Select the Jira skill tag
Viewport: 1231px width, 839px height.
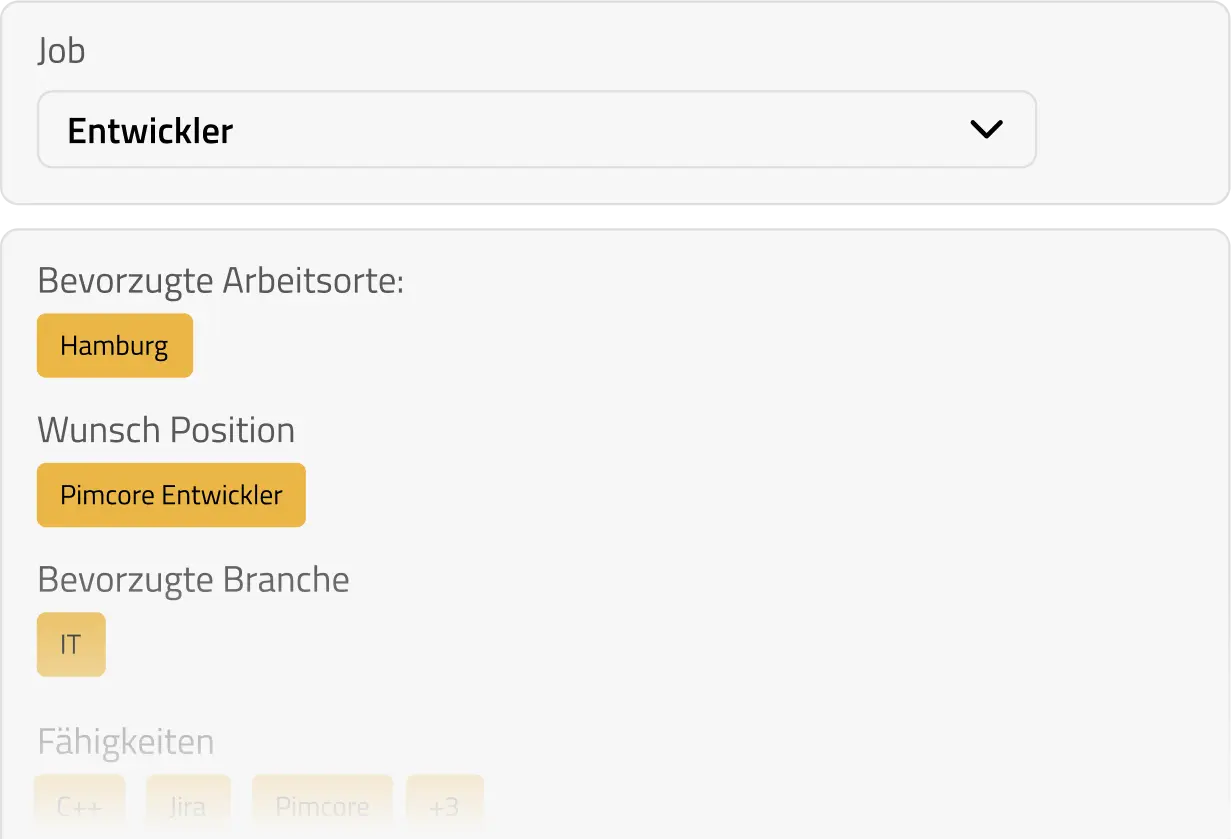pyautogui.click(x=188, y=806)
